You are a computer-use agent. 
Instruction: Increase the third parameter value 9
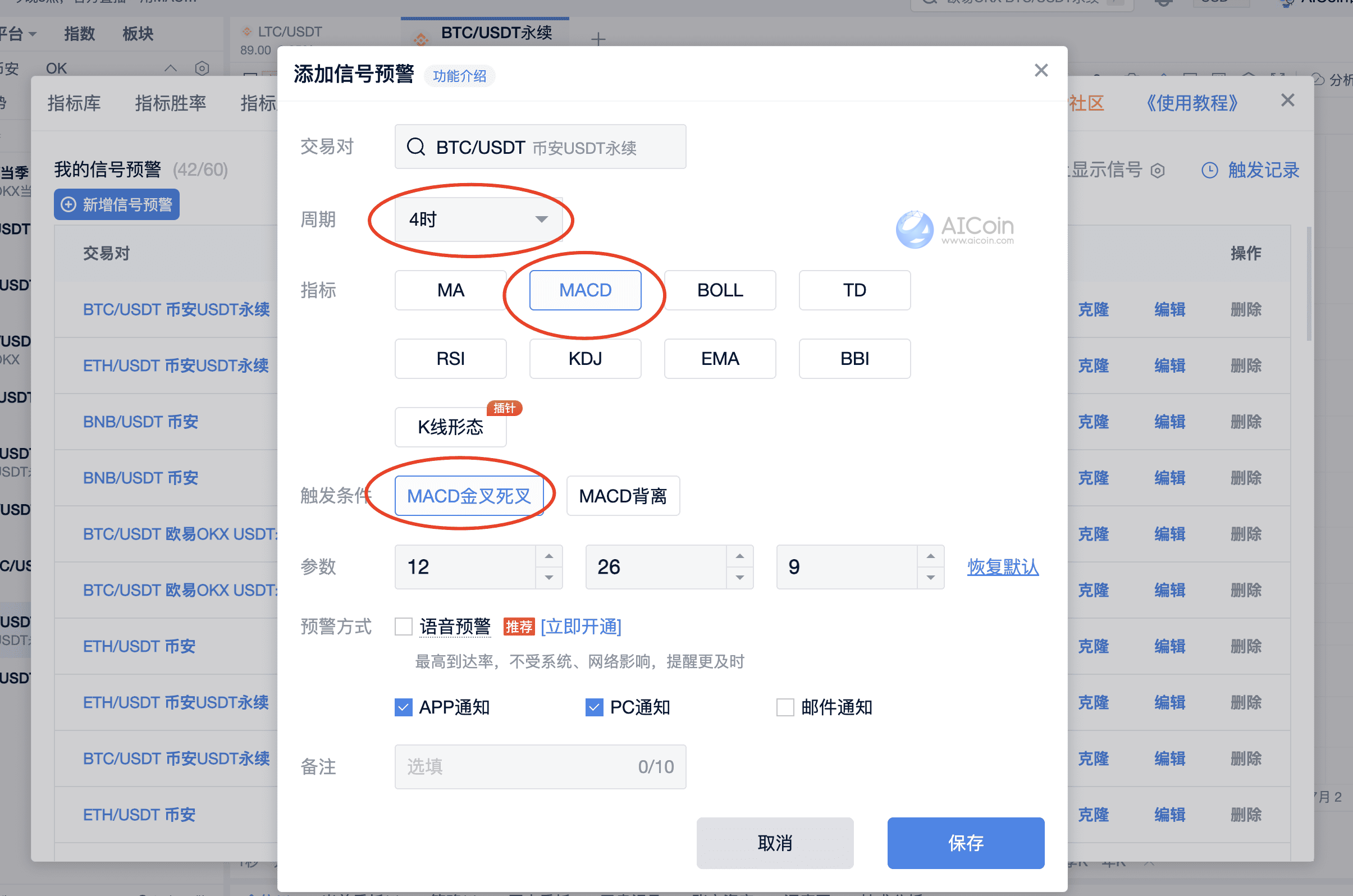click(x=931, y=556)
